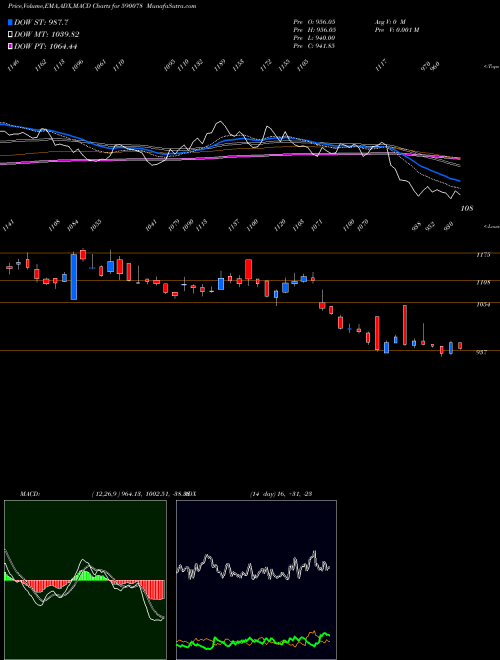Click the 937 price level label
This screenshot has height=660, width=500.
point(481,353)
